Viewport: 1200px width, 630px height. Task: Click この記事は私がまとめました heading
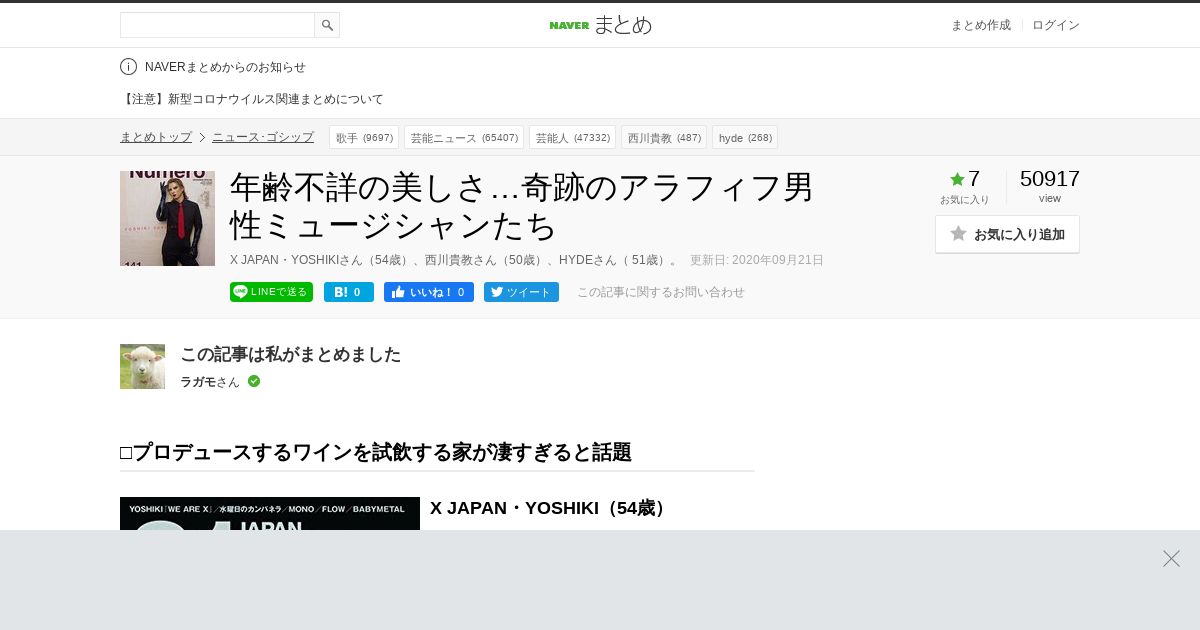pyautogui.click(x=291, y=354)
